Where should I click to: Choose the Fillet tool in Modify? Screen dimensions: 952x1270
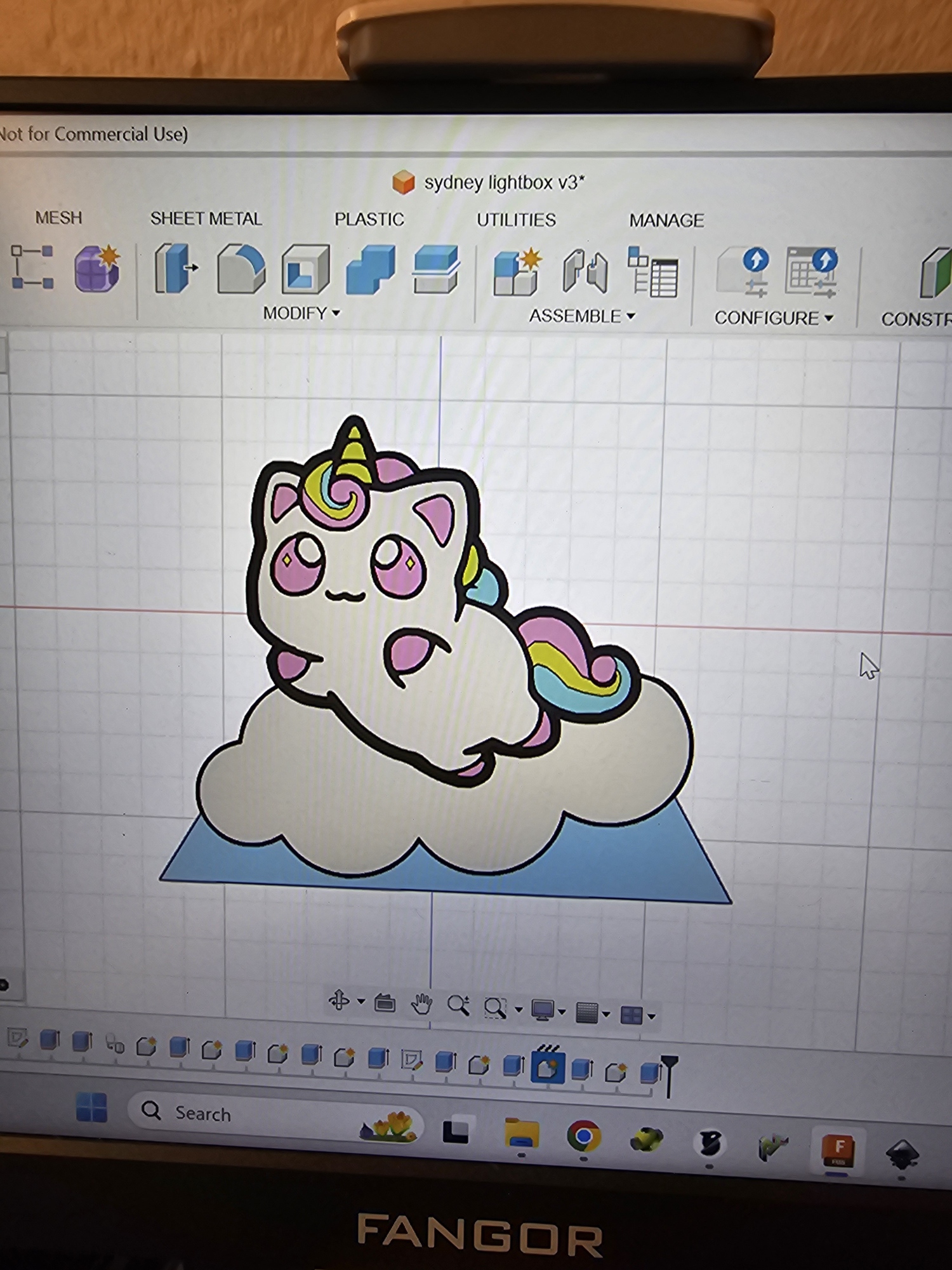(x=241, y=269)
